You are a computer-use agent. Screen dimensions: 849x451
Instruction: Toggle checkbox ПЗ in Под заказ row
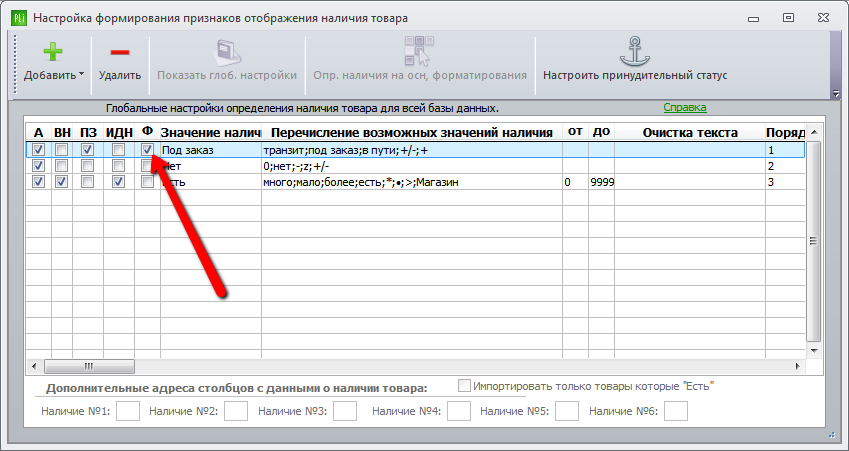(88, 149)
